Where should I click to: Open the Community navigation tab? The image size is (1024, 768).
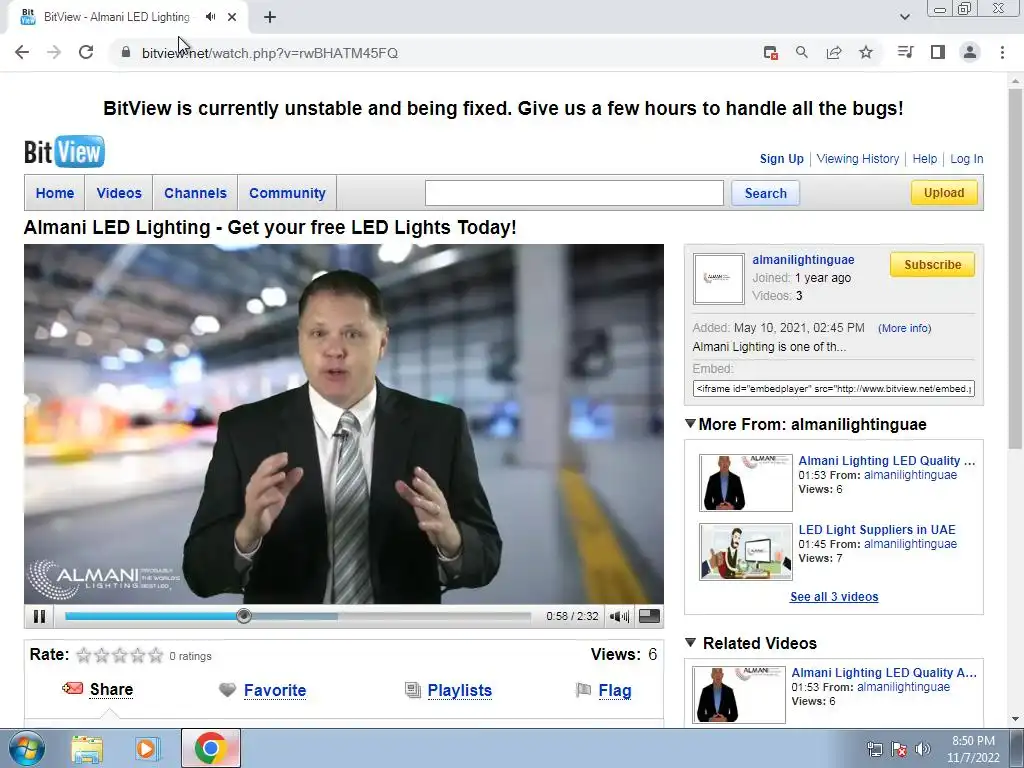tap(287, 193)
